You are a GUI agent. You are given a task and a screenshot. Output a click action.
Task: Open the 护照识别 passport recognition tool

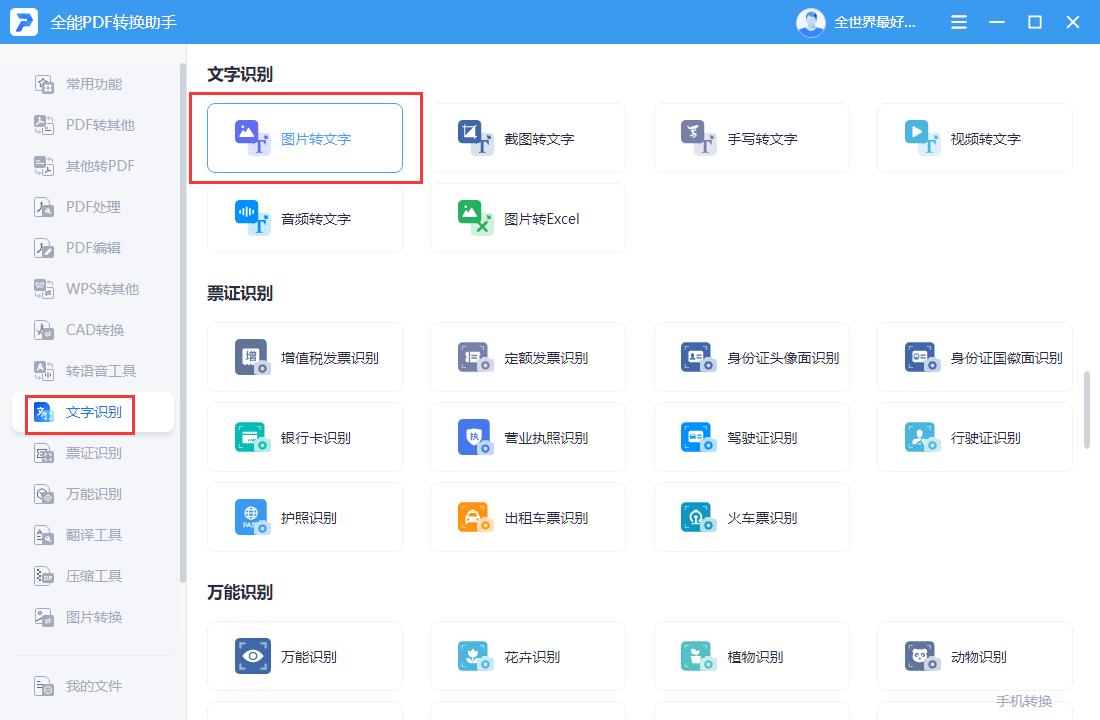(305, 517)
